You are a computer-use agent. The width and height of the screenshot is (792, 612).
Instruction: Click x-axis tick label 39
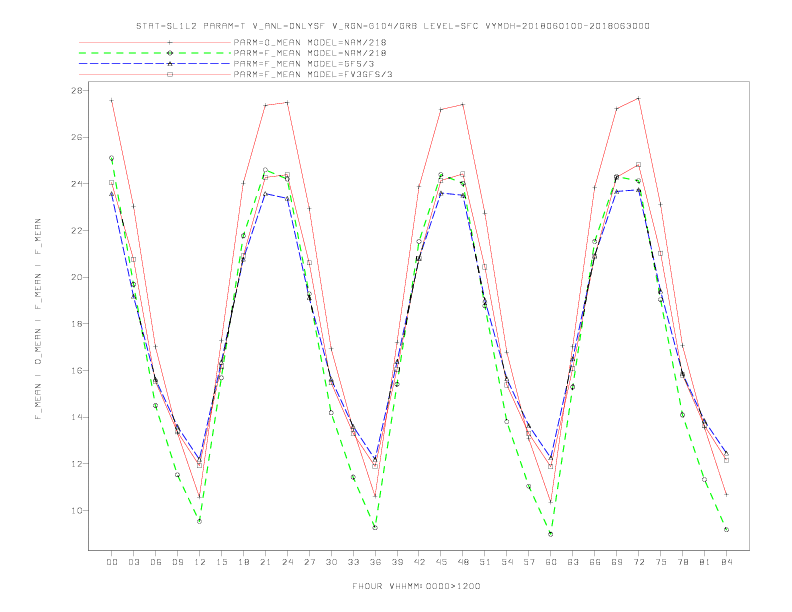click(x=397, y=562)
